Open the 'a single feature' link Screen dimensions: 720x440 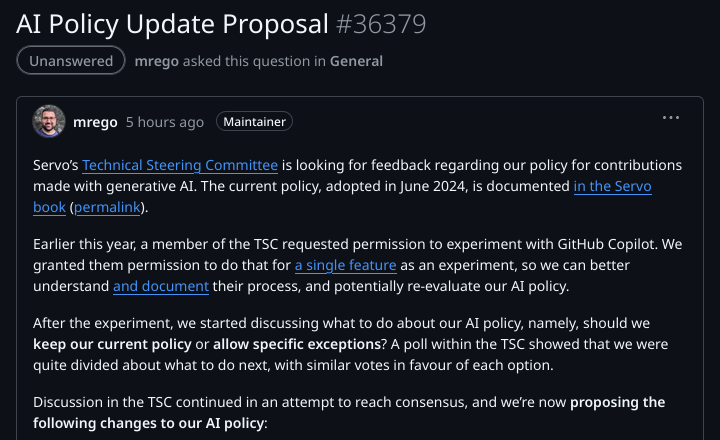(x=345, y=265)
